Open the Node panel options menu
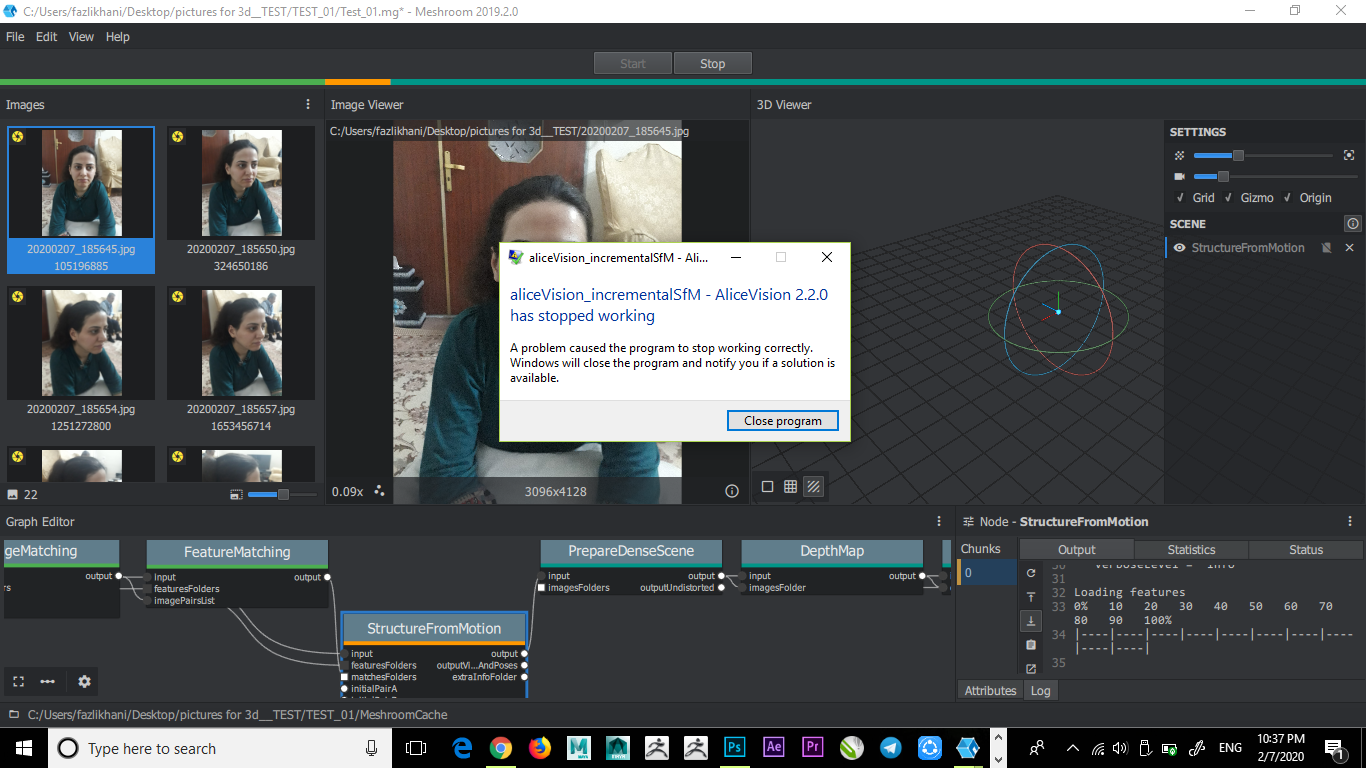Image resolution: width=1366 pixels, height=768 pixels. tap(1349, 521)
